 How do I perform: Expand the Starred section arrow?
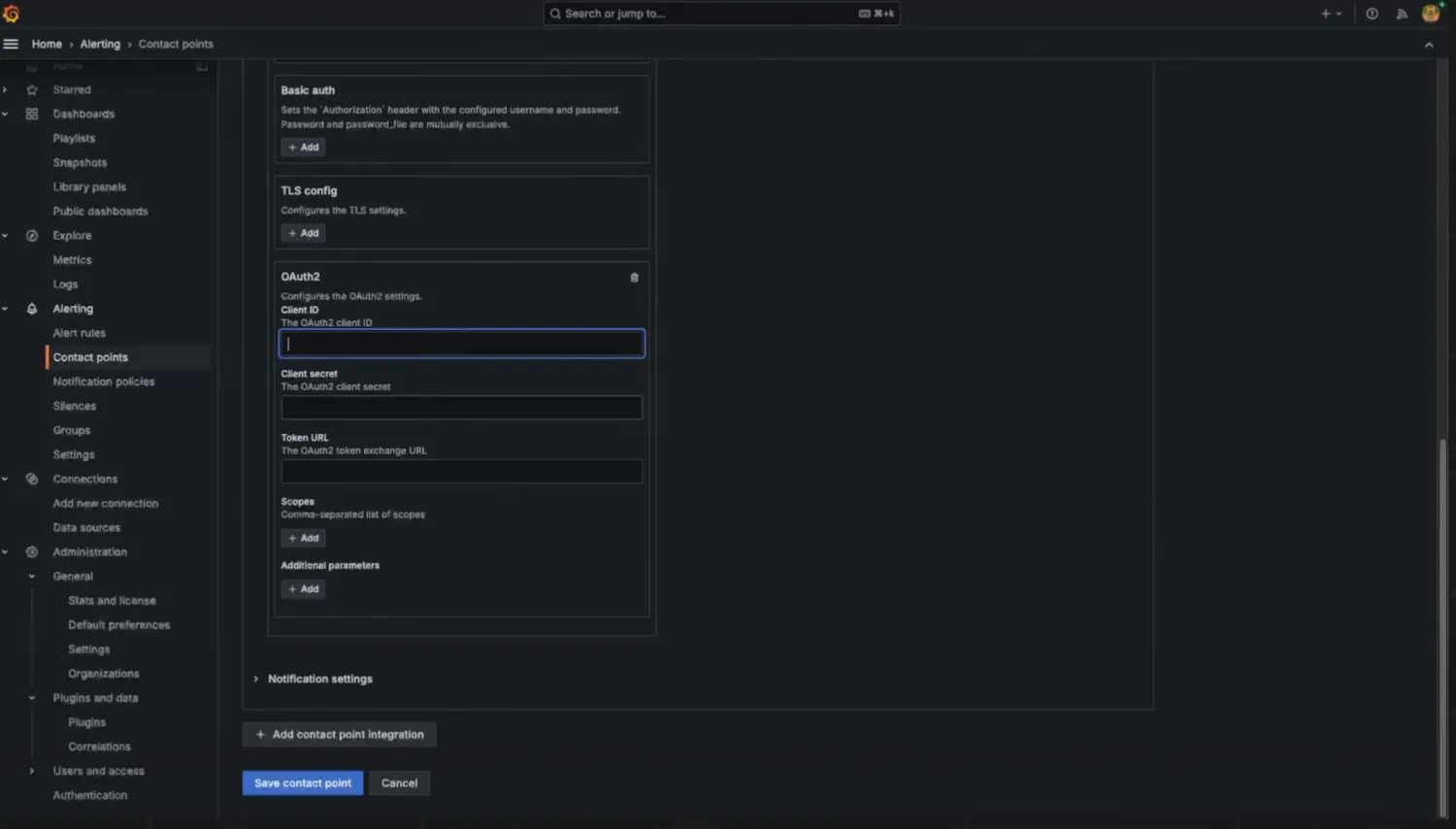(6, 89)
